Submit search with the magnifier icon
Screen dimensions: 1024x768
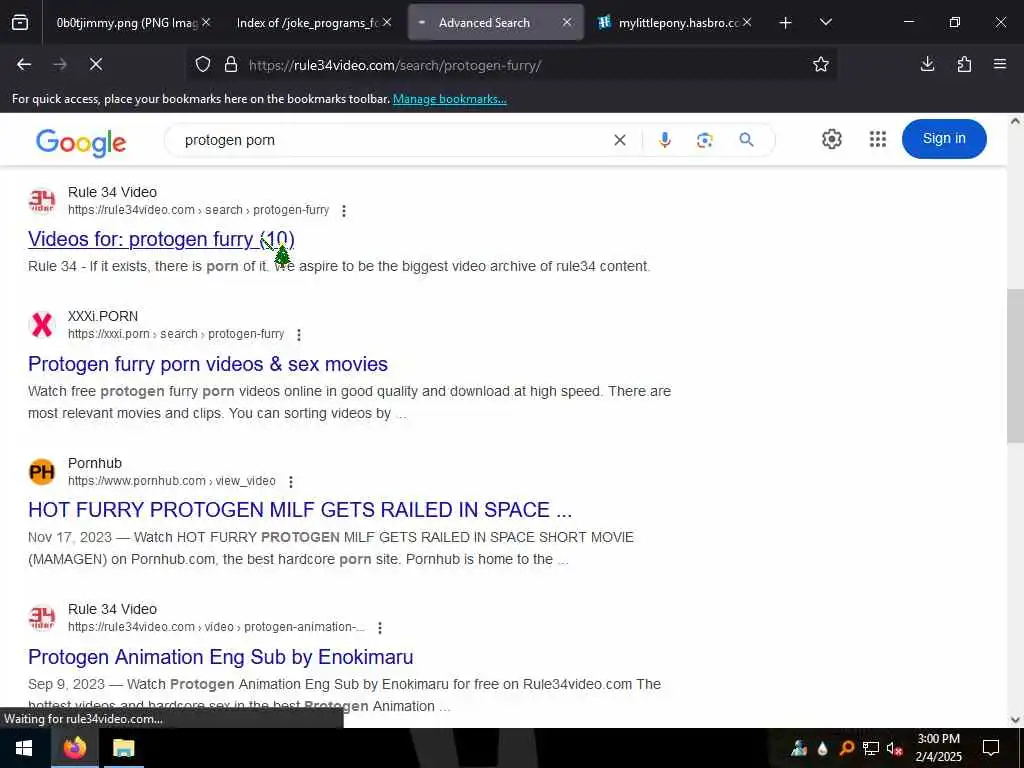[746, 140]
